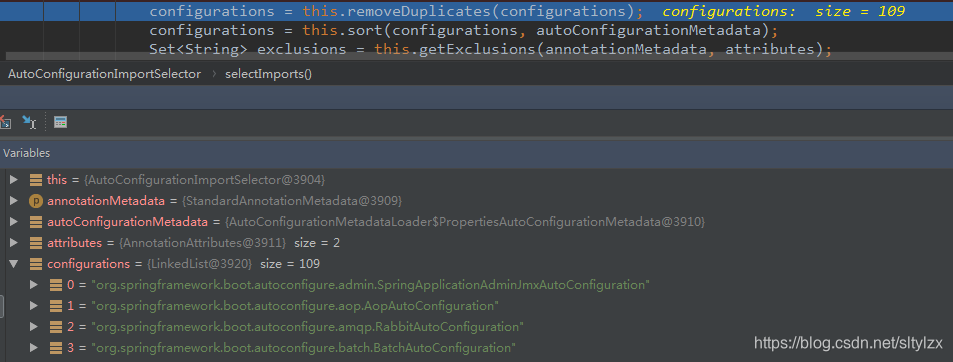The height and width of the screenshot is (362, 953).
Task: Click AutoConfigurationImportSelector breadcrumb
Action: [104, 74]
